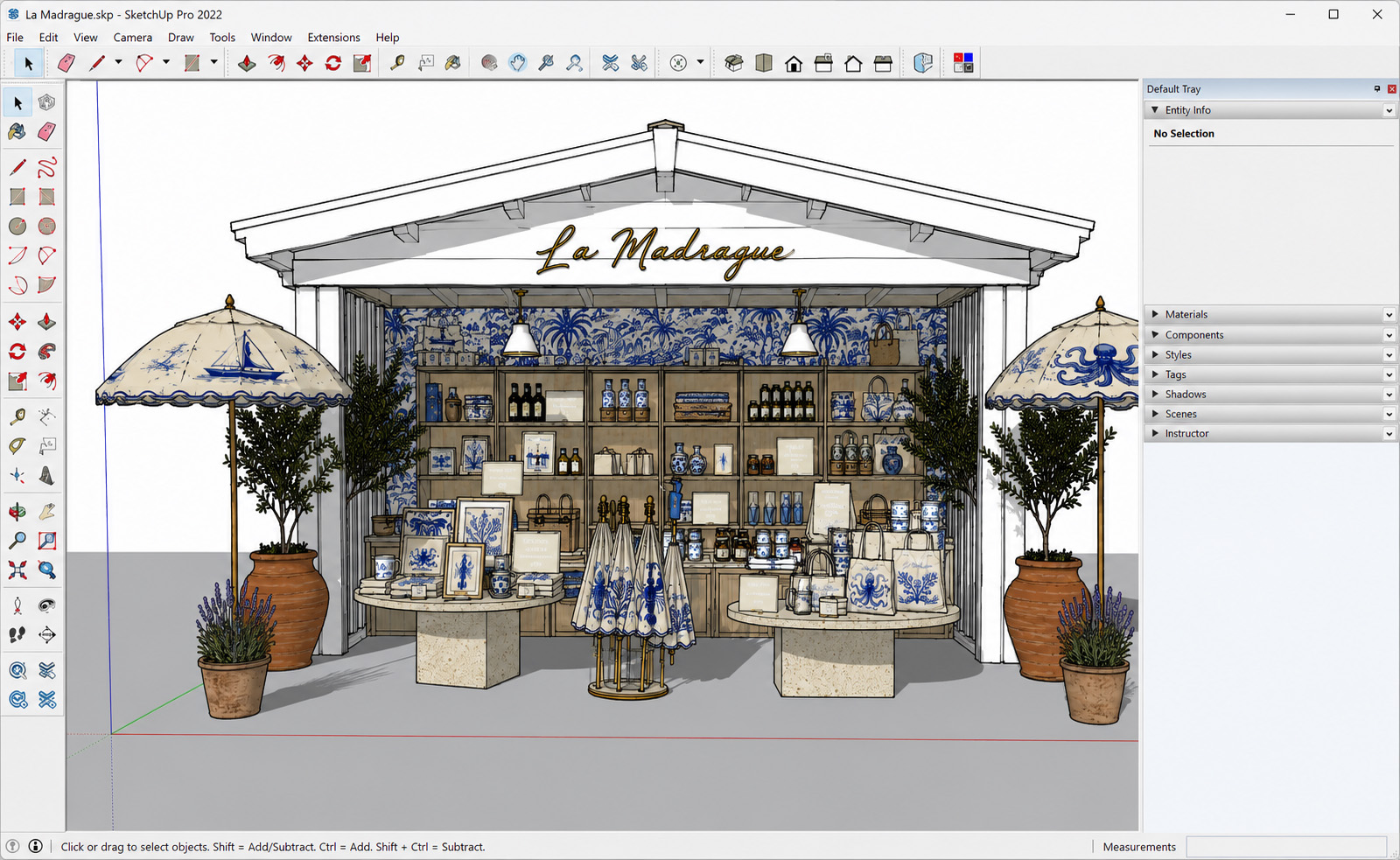
Task: Activate the Polygon tool
Action: (x=46, y=226)
